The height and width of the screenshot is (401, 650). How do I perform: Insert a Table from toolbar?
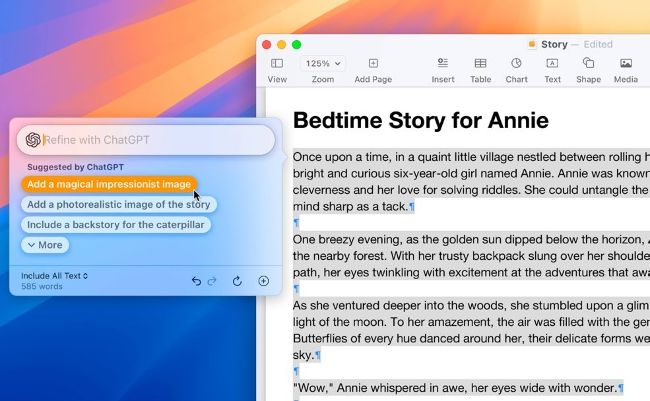pos(480,64)
